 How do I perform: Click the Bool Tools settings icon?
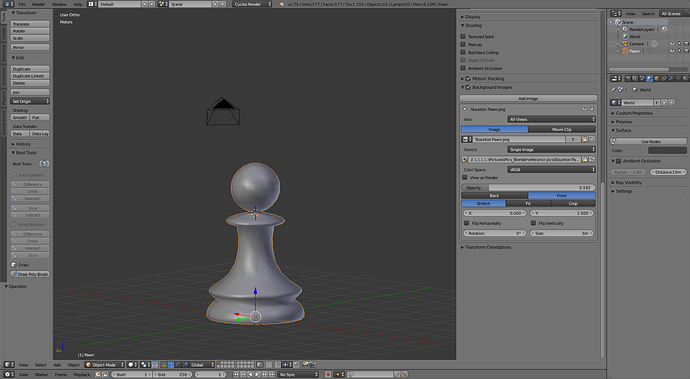click(44, 164)
